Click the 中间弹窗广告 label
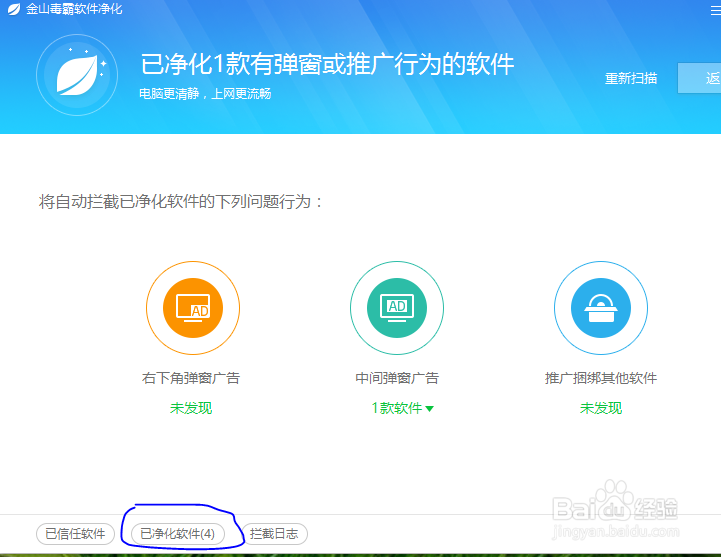 coord(397,378)
